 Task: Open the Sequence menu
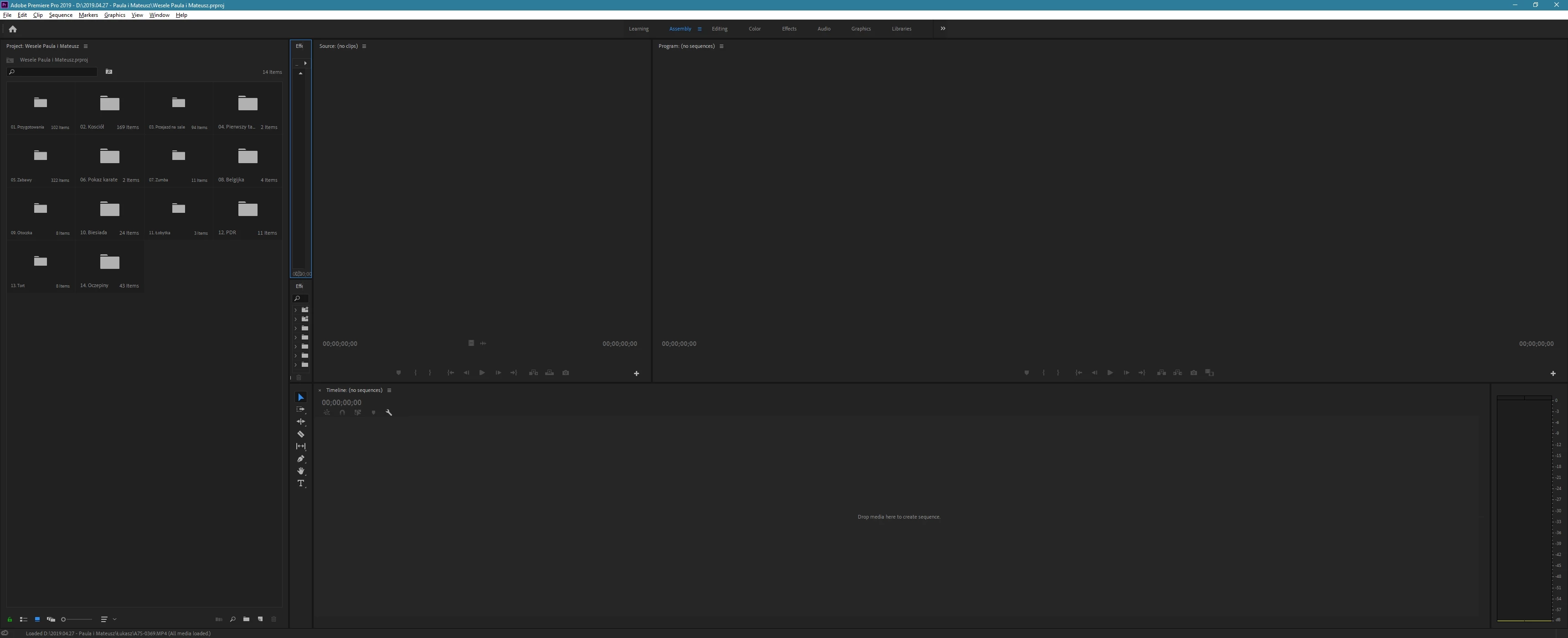point(60,15)
